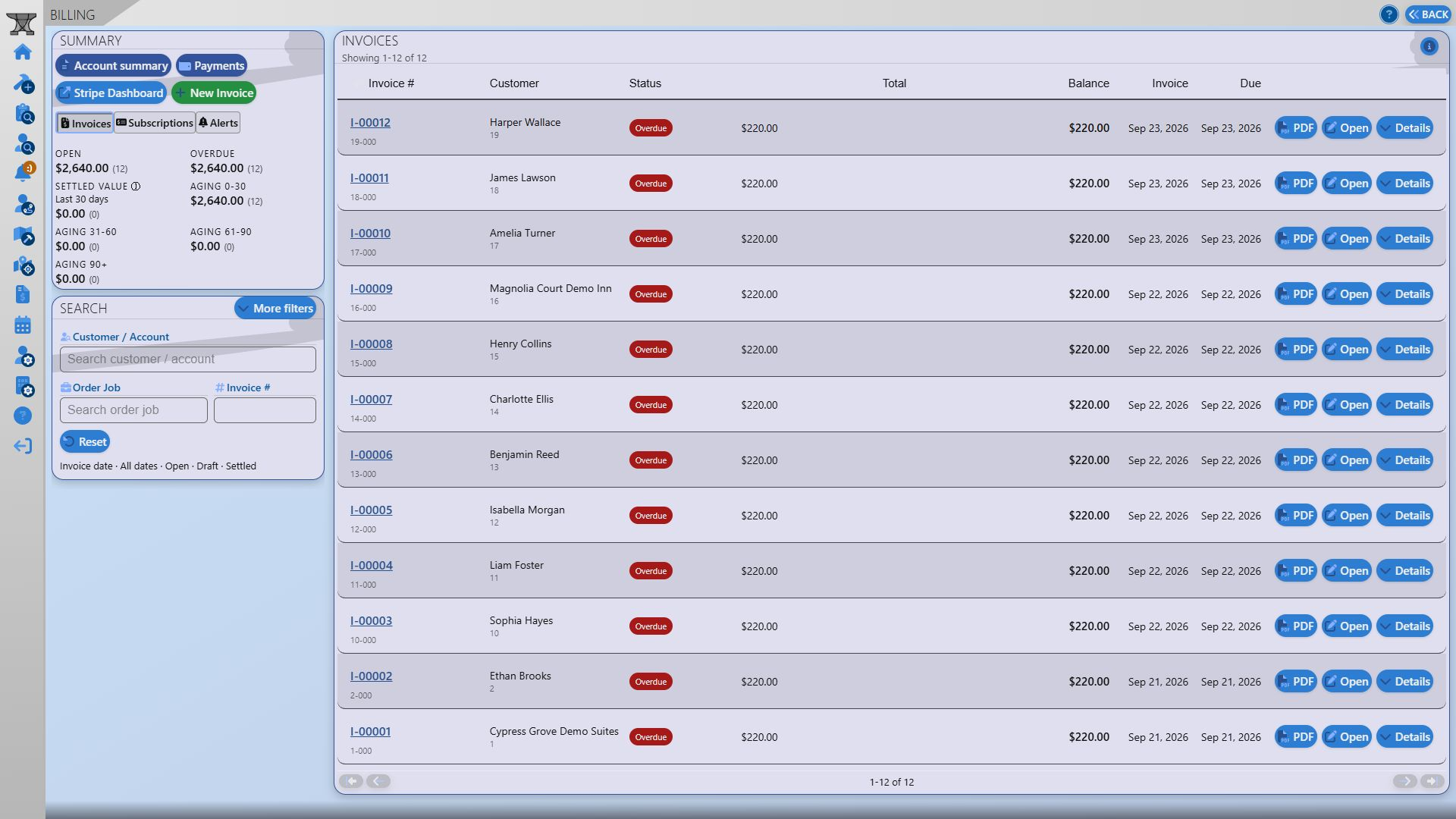Open the billing document dollar icon
The image size is (1456, 819).
23,295
